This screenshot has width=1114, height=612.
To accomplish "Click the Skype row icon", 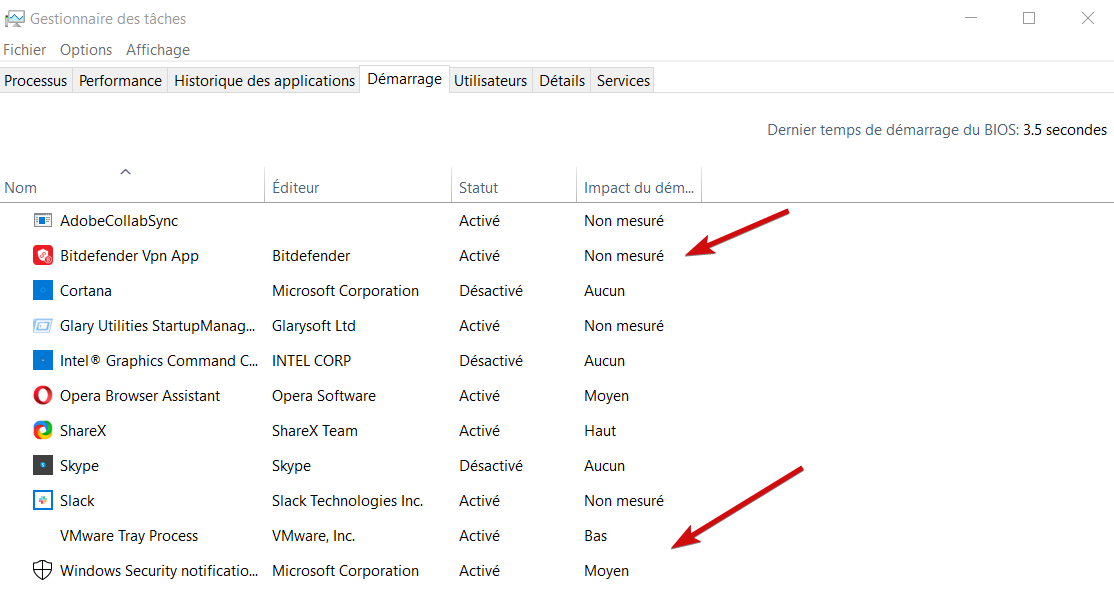I will point(43,466).
